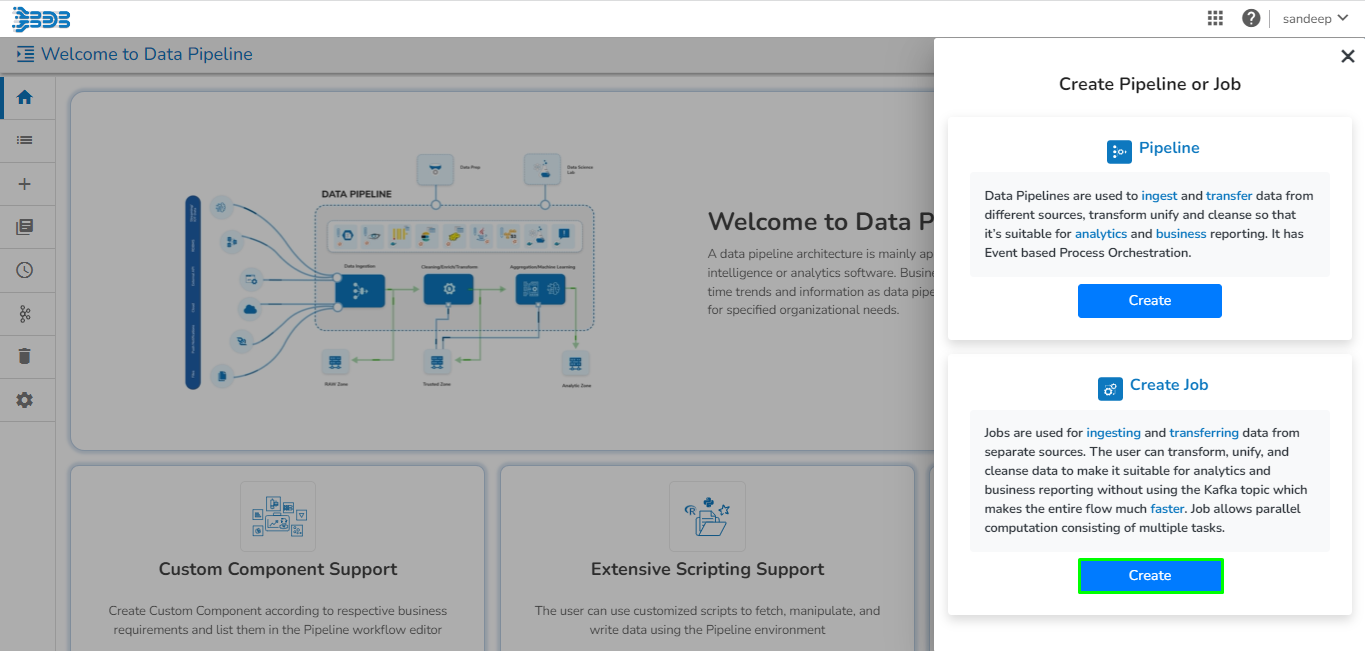
Task: Open the clock scheduler icon in sidebar
Action: 25,270
